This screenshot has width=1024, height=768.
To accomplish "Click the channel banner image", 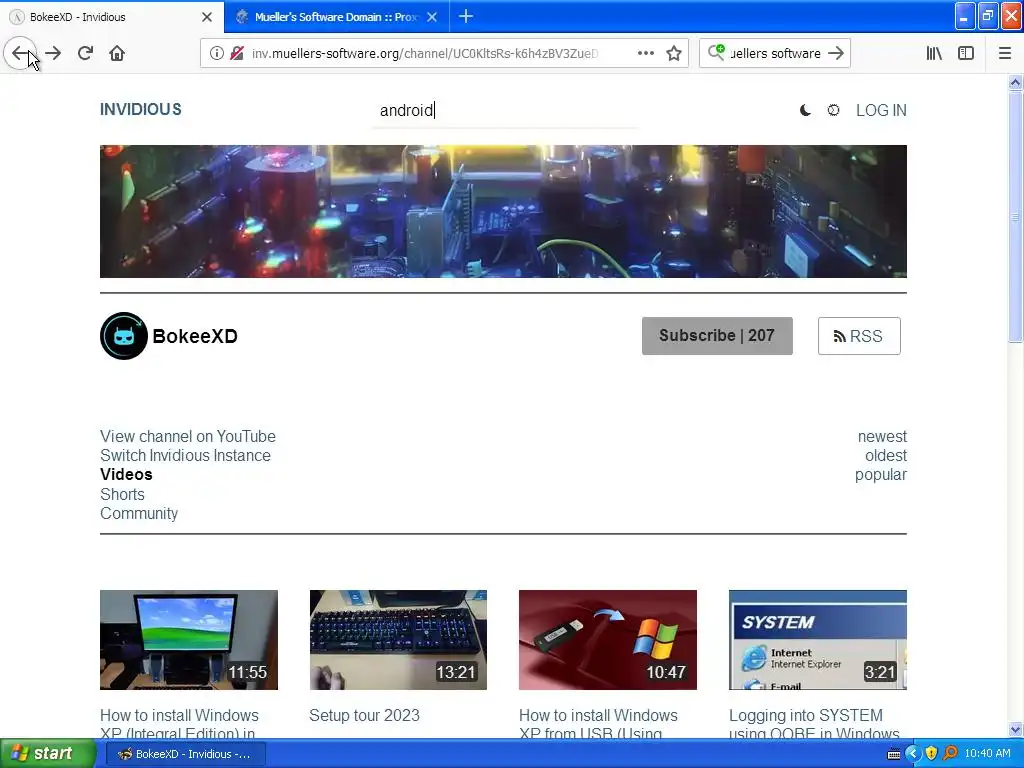I will click(x=503, y=211).
